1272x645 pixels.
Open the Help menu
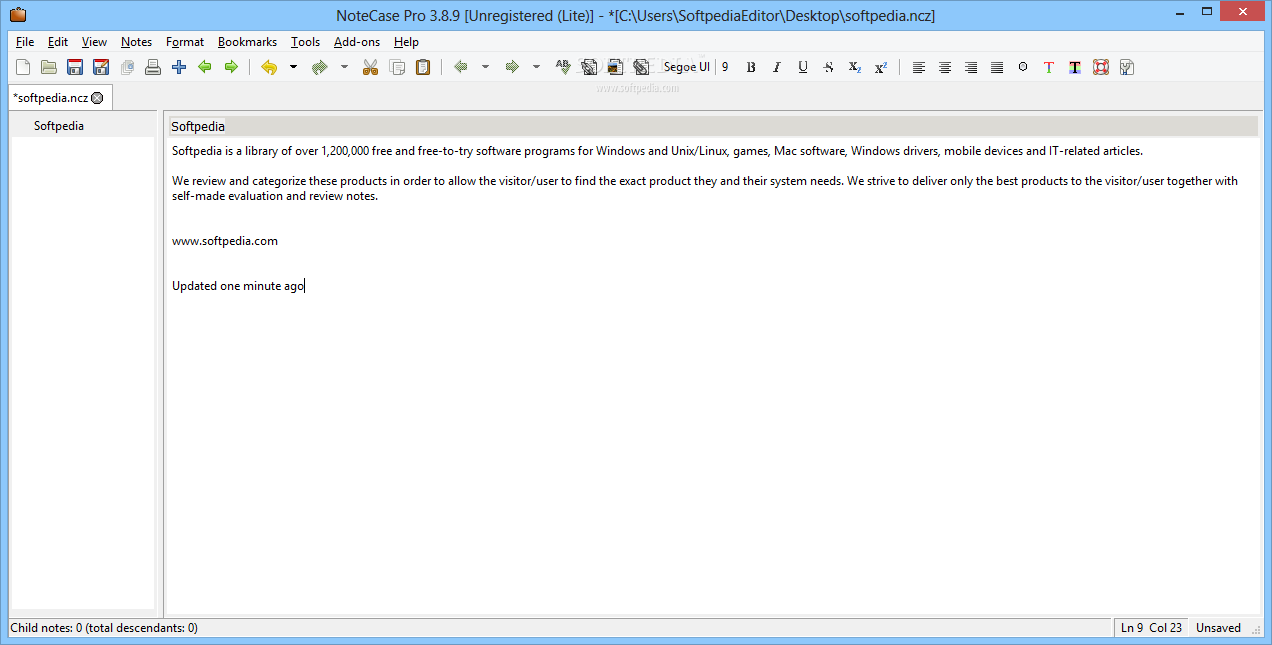[x=406, y=42]
